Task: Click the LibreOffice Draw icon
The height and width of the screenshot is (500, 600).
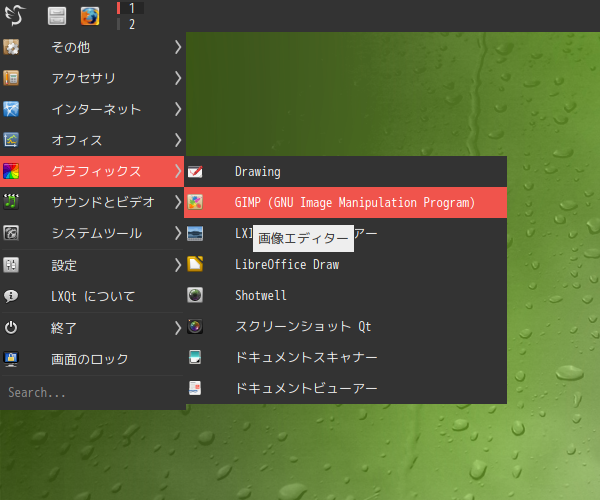Action: click(x=195, y=264)
